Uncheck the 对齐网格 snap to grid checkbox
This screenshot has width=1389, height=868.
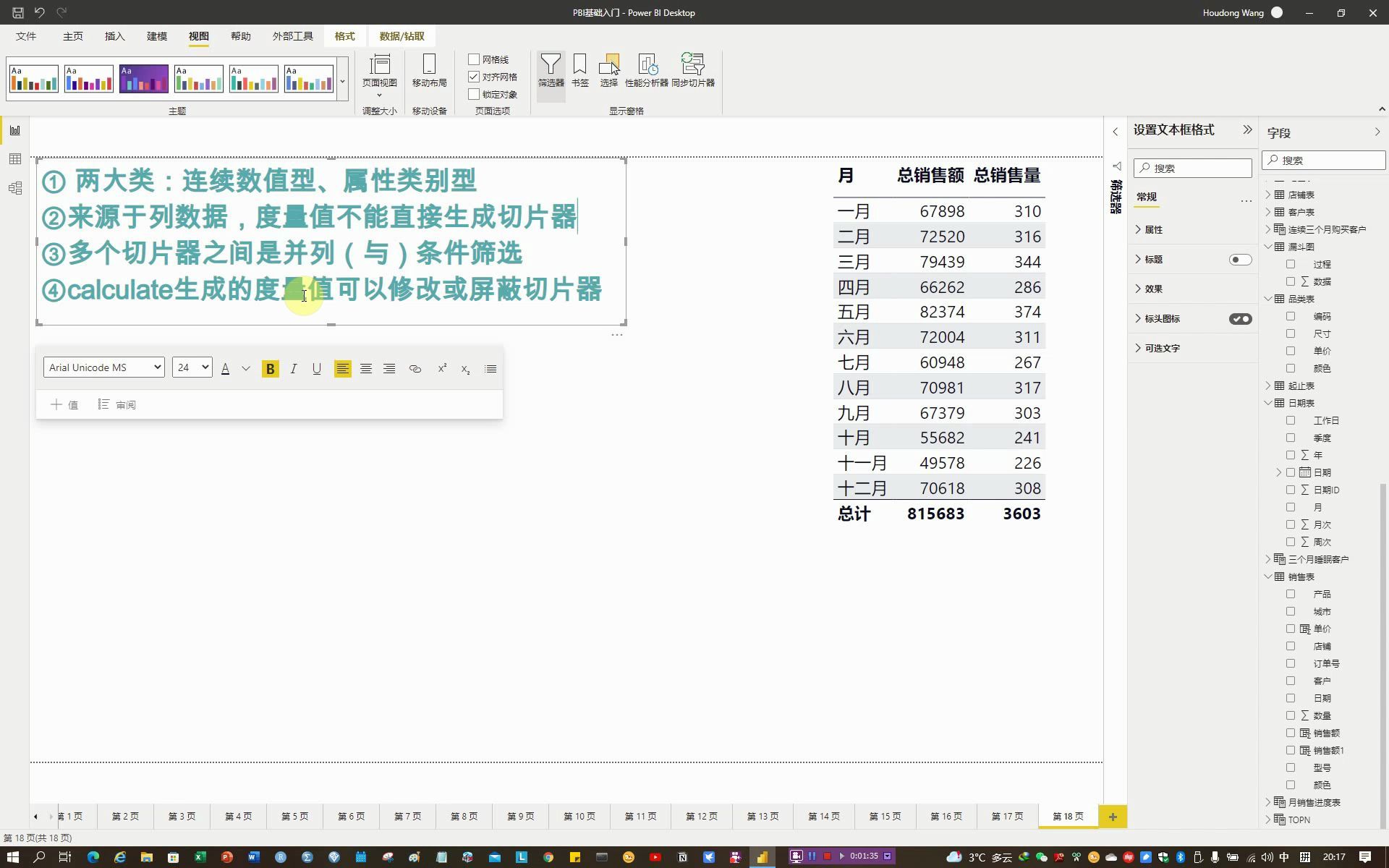click(x=474, y=77)
